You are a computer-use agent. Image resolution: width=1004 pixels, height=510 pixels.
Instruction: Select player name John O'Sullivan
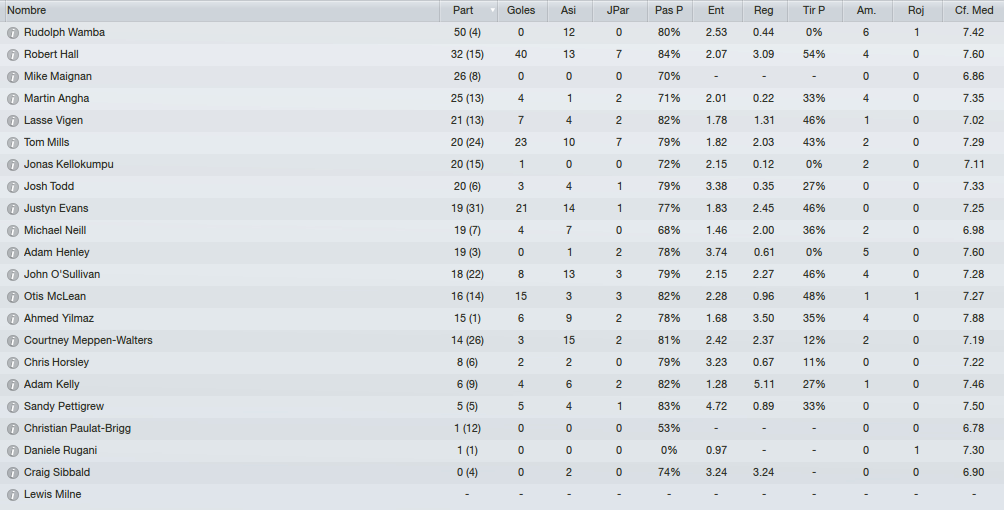point(62,274)
